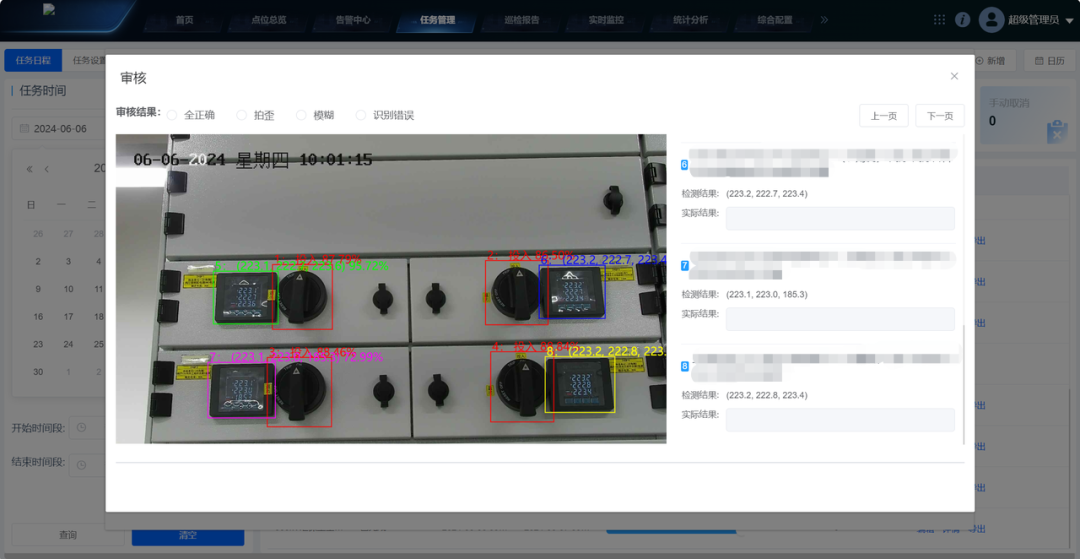The image size is (1080, 559).
Task: Open the 2024-06-06 date picker
Action: coord(60,129)
